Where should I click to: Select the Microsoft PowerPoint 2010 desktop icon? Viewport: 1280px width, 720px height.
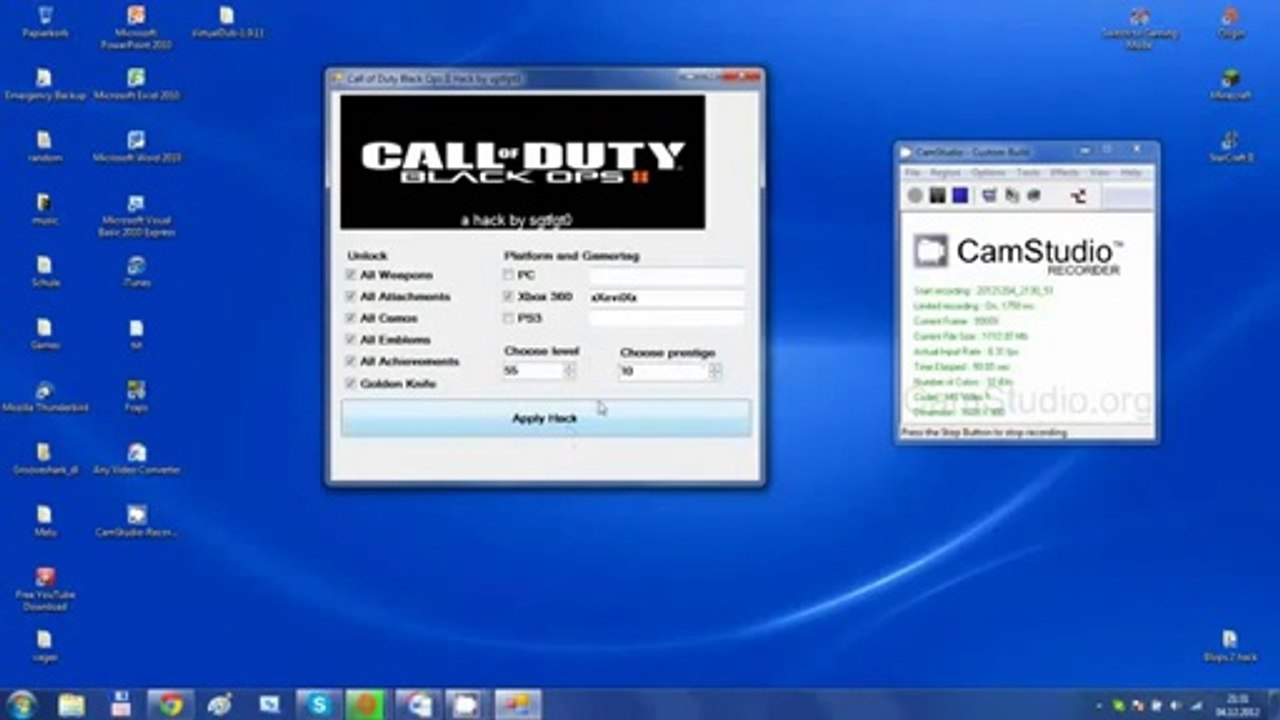pyautogui.click(x=136, y=28)
